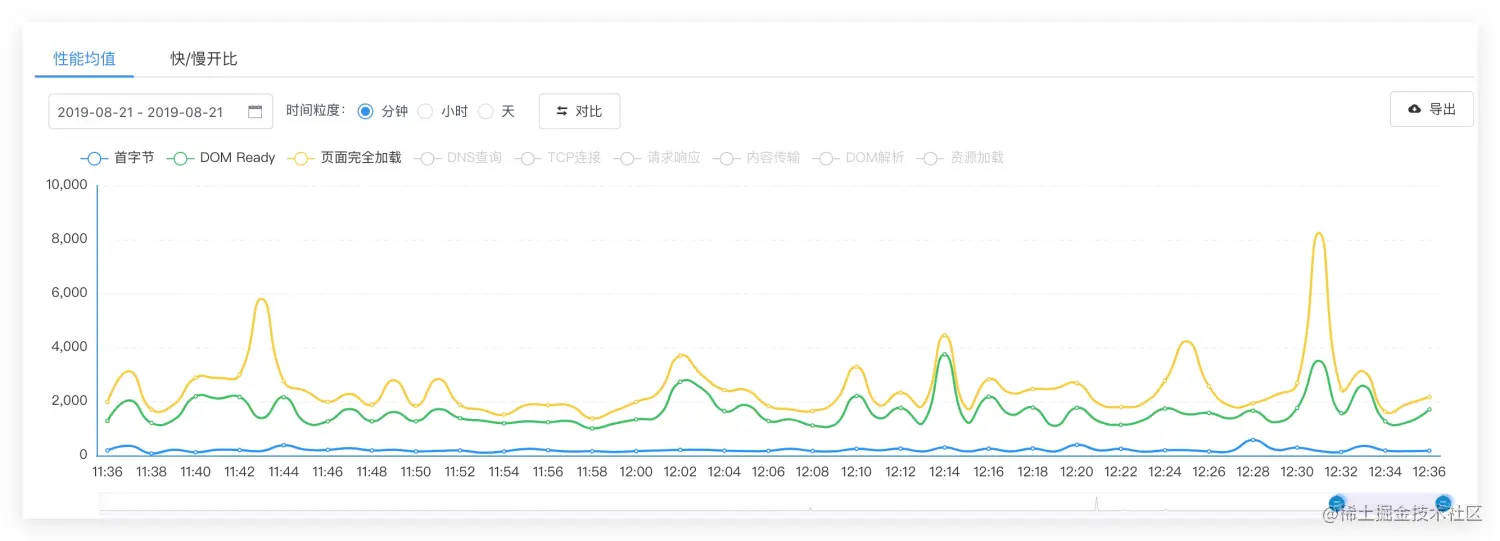Click the right zoom slider handle
This screenshot has width=1500, height=541.
point(1443,503)
